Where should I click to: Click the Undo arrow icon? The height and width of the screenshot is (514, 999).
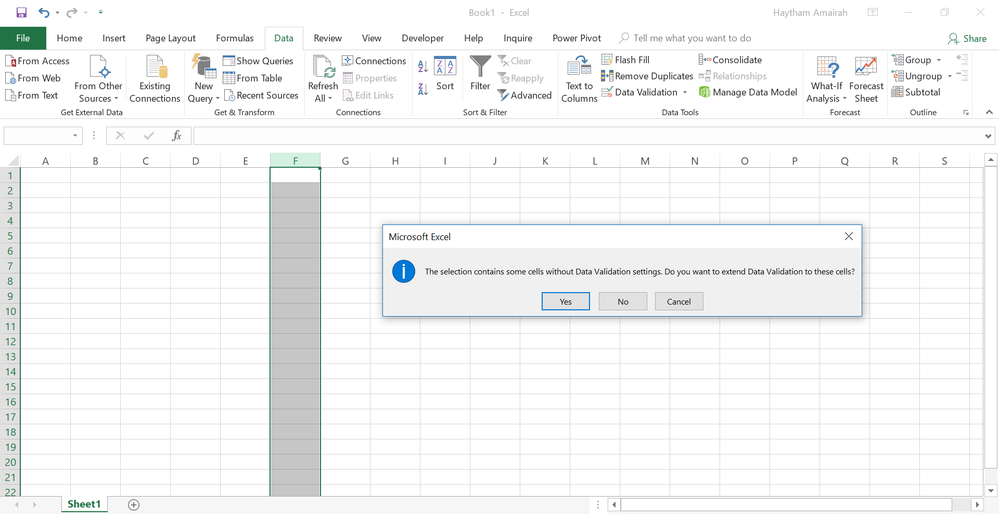pyautogui.click(x=43, y=12)
